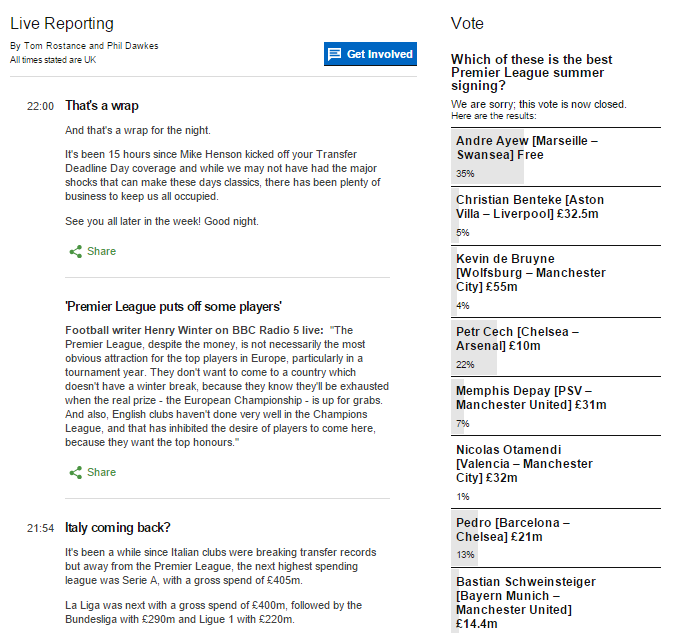Select the Memphis Depay vote result
689x633 pixels.
(556, 406)
